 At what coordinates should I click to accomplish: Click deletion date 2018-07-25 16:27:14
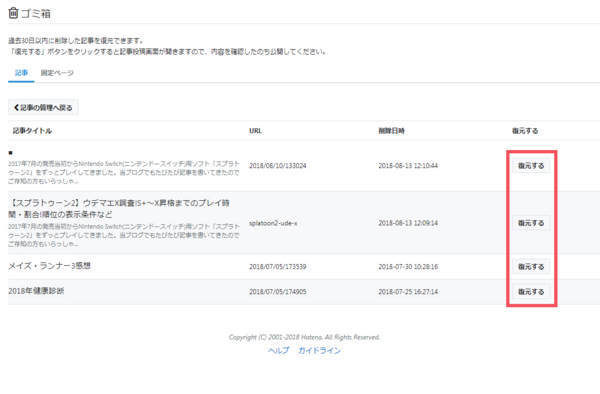click(x=408, y=292)
